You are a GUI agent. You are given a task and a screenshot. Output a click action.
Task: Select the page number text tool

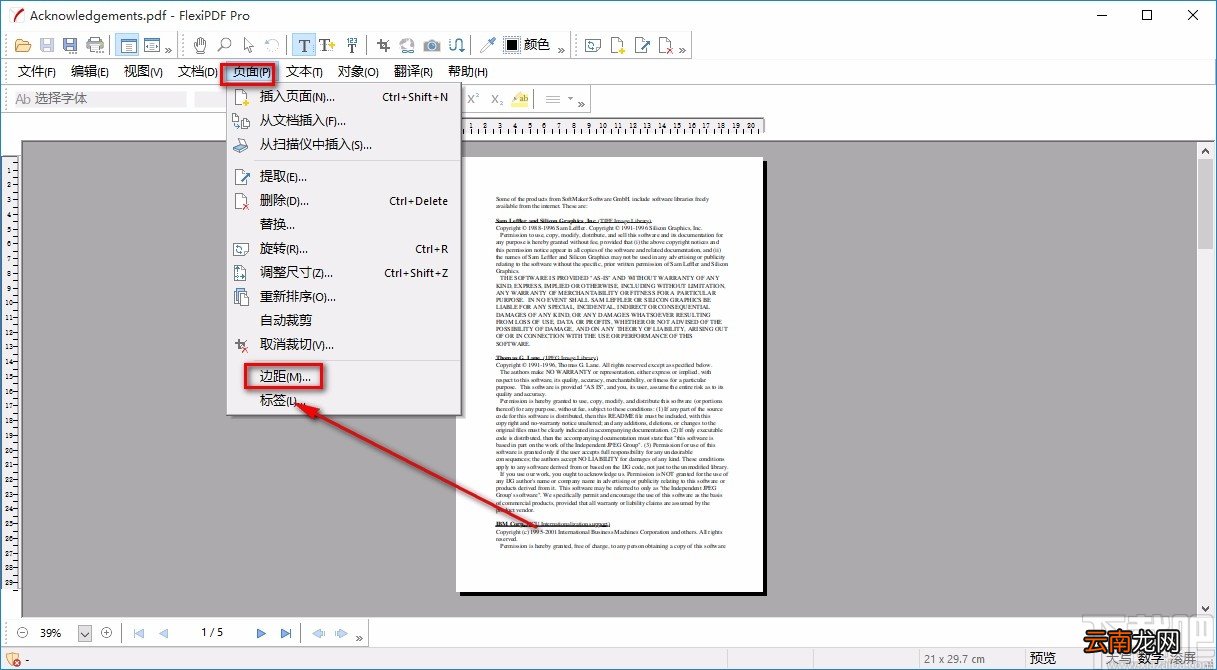(352, 45)
